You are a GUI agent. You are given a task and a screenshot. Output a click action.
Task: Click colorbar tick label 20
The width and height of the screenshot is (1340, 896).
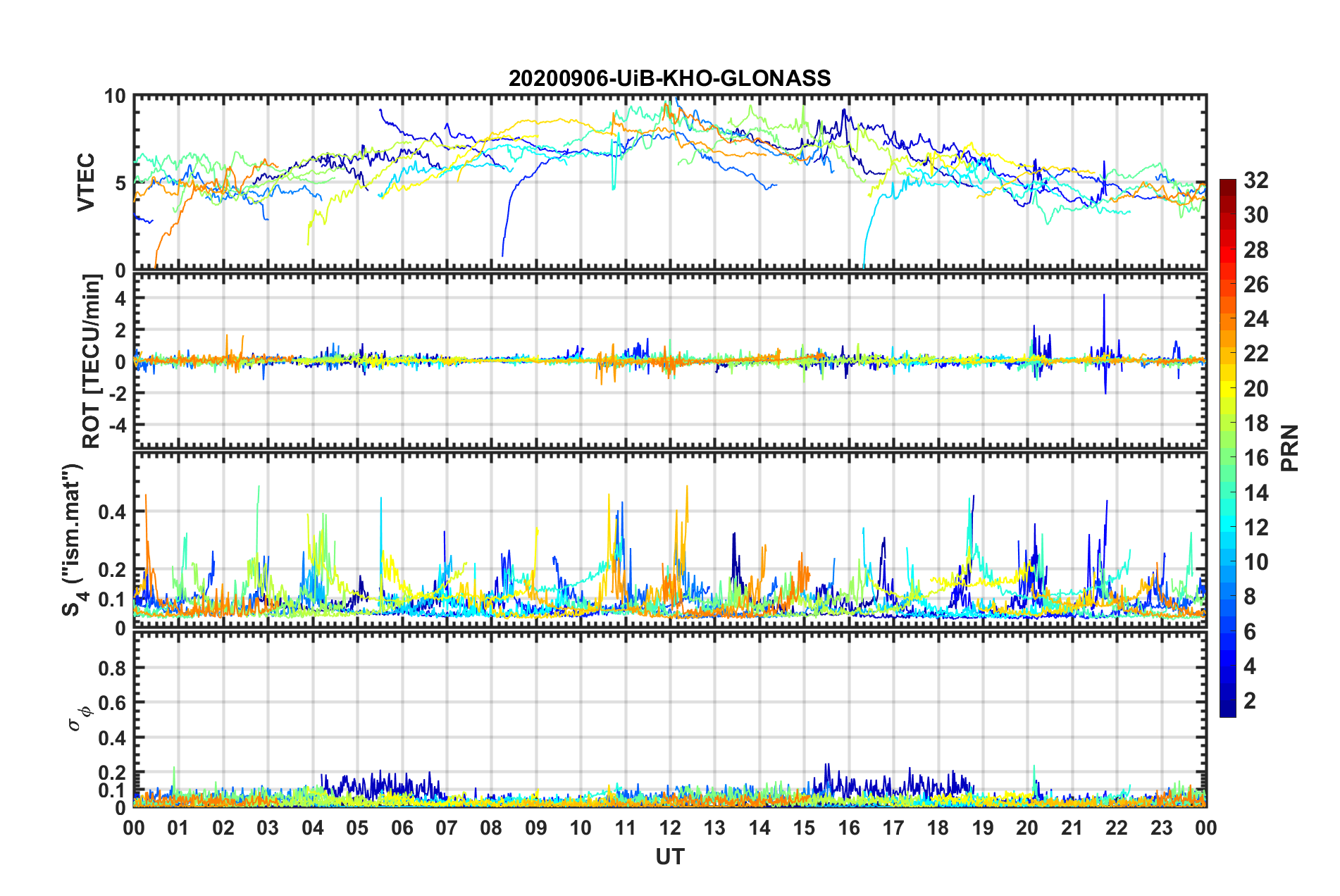tap(1255, 389)
